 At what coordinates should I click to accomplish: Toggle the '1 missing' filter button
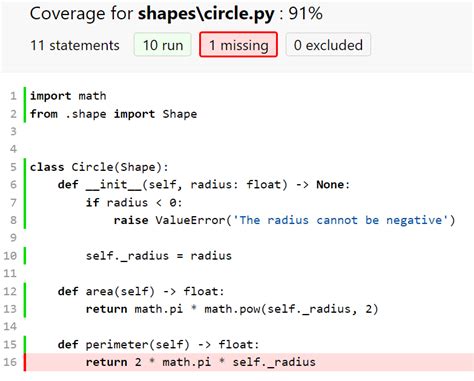(x=238, y=45)
